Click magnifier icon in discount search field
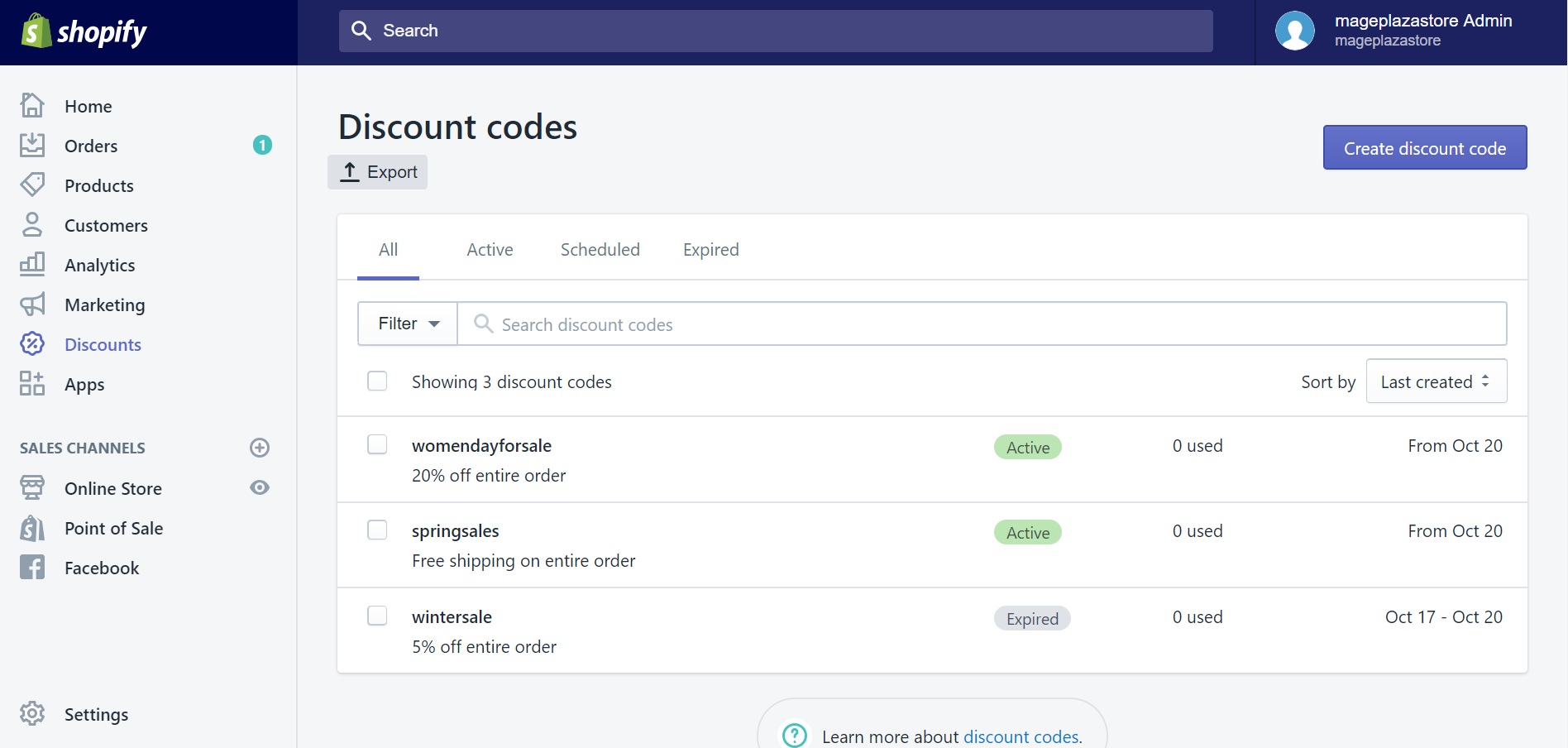Viewport: 1568px width, 748px height. pyautogui.click(x=484, y=324)
